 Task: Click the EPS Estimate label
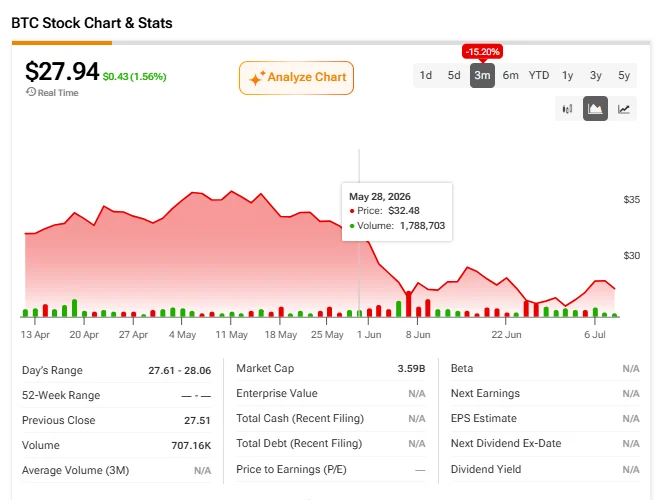tap(484, 419)
